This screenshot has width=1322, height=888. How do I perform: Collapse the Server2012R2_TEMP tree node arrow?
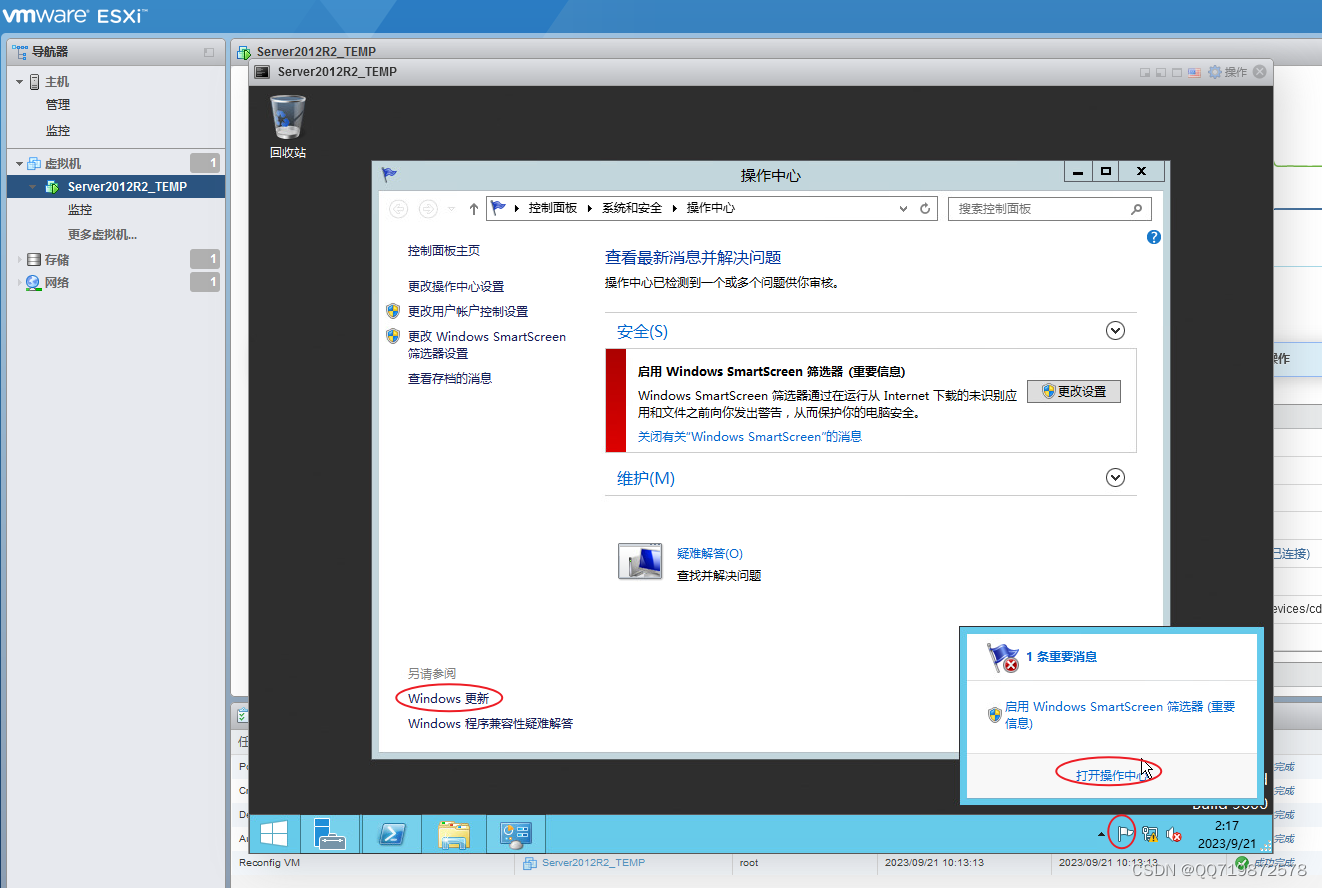click(x=33, y=187)
